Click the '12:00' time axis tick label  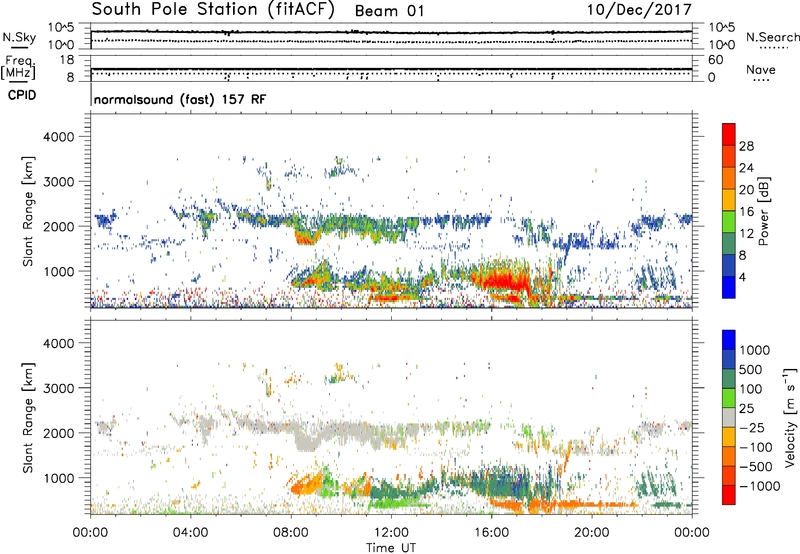[x=391, y=533]
